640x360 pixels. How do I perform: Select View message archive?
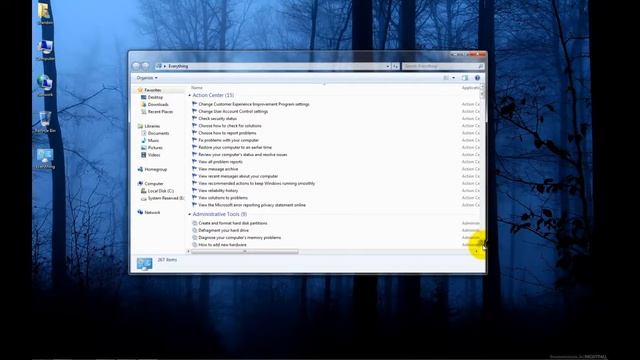click(x=218, y=169)
